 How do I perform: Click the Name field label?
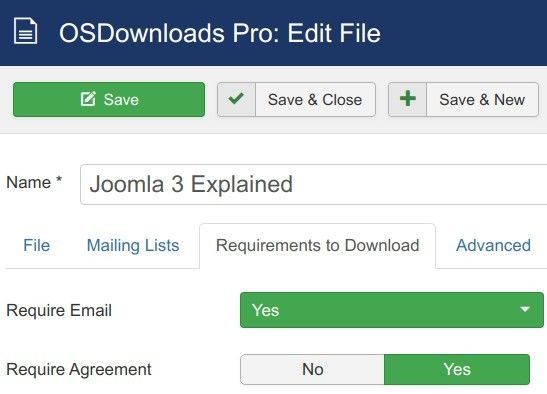coord(34,183)
